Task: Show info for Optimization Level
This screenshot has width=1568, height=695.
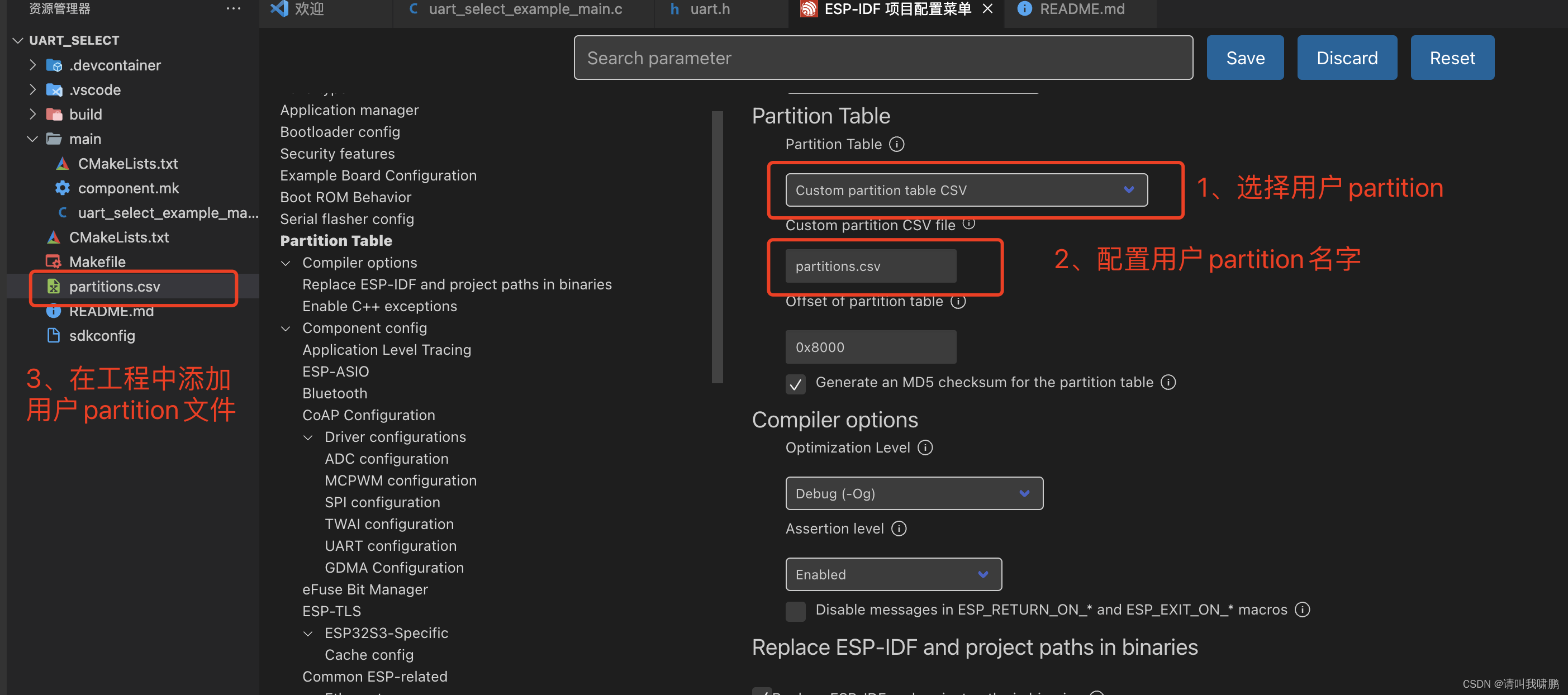Action: [x=925, y=448]
